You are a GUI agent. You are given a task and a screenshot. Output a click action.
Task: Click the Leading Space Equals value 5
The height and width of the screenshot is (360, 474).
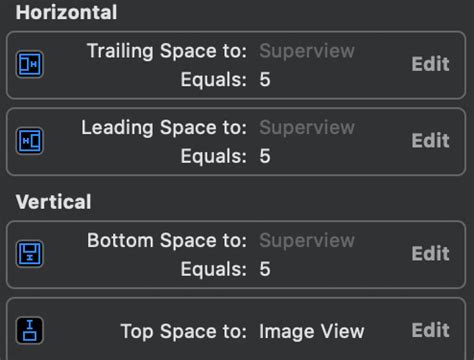265,156
